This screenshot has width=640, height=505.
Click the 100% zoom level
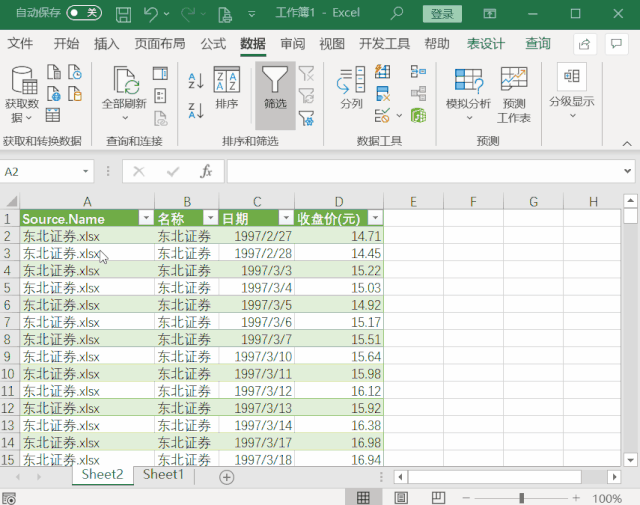coord(607,498)
